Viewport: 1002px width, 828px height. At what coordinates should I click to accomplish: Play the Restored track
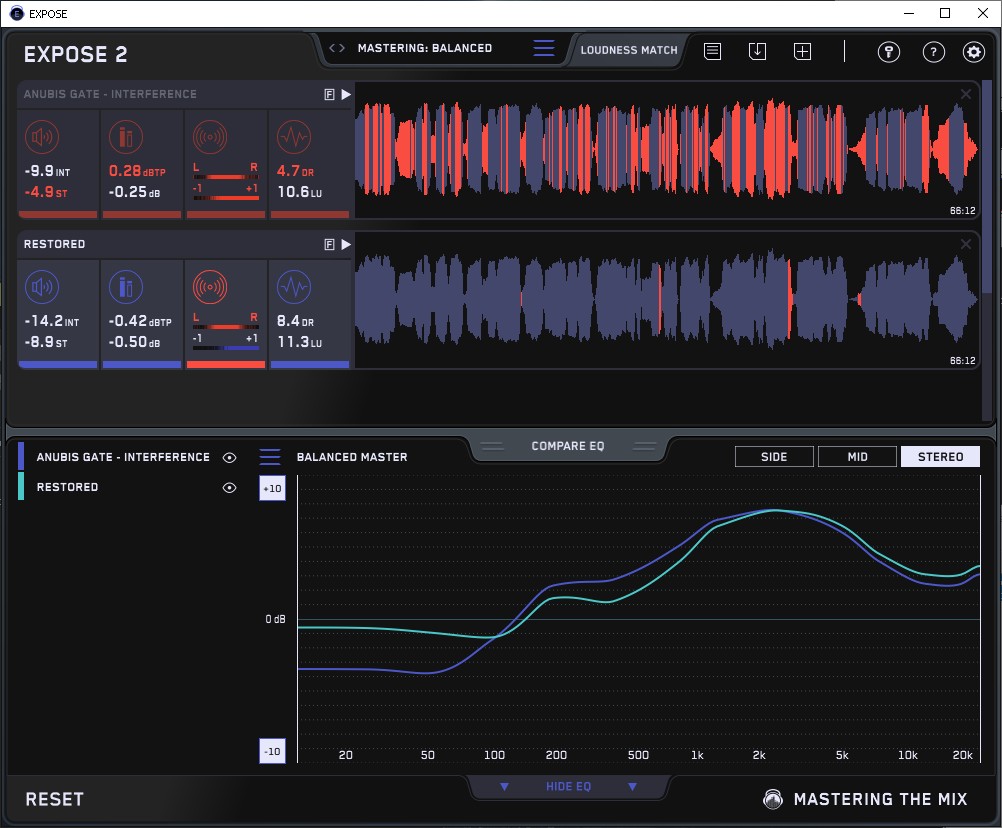[x=346, y=244]
